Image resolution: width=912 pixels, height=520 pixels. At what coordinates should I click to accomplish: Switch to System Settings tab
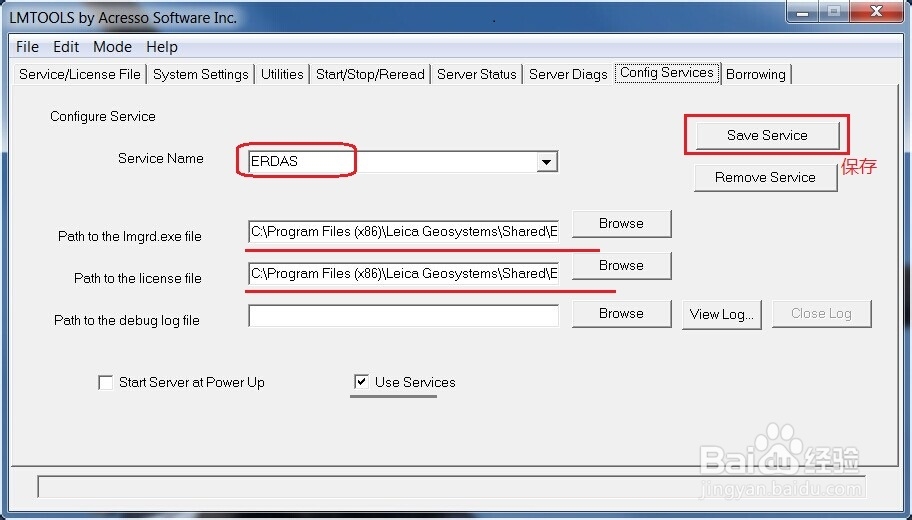tap(201, 74)
